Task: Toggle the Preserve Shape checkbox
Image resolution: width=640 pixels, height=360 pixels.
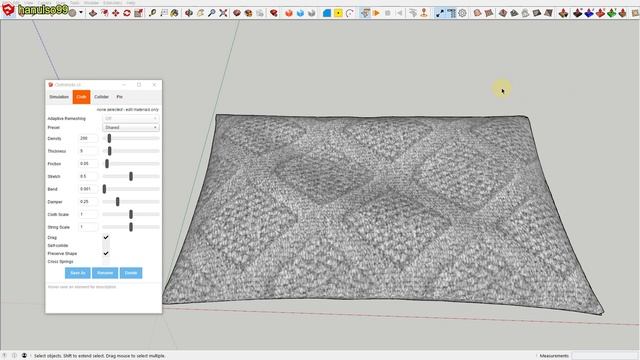Action: tap(106, 253)
